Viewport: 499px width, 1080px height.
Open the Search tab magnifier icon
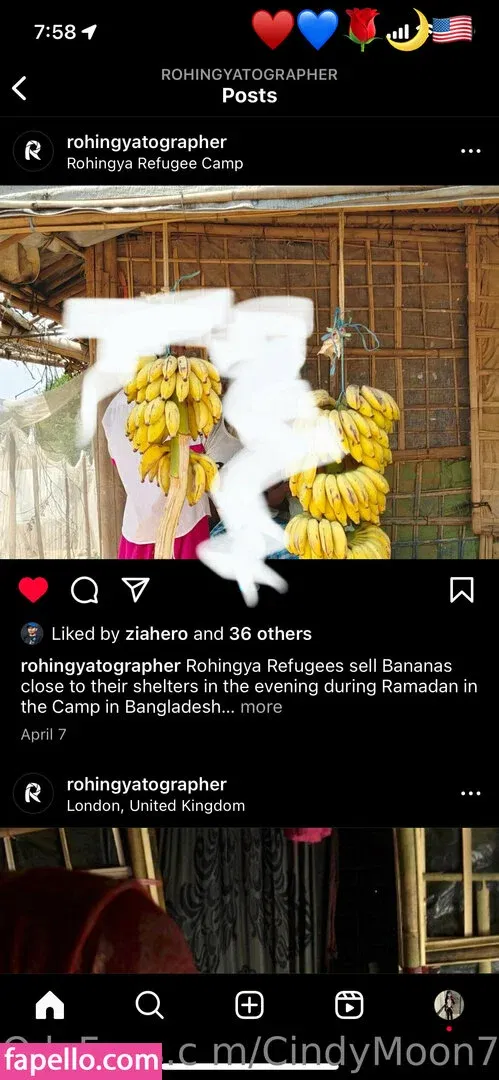pyautogui.click(x=149, y=1006)
